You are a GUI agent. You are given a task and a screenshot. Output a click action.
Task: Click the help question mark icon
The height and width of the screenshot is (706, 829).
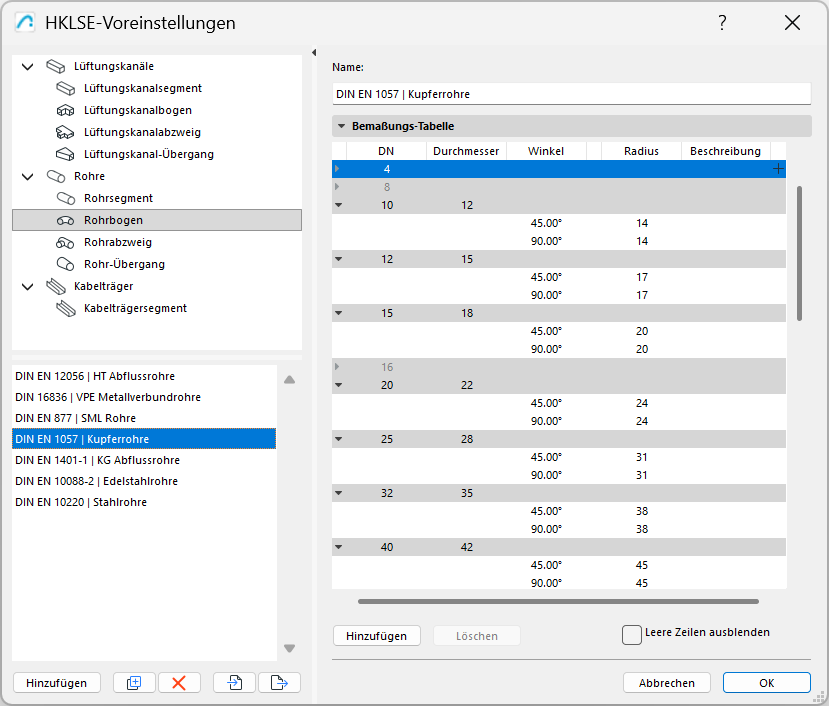[x=722, y=23]
